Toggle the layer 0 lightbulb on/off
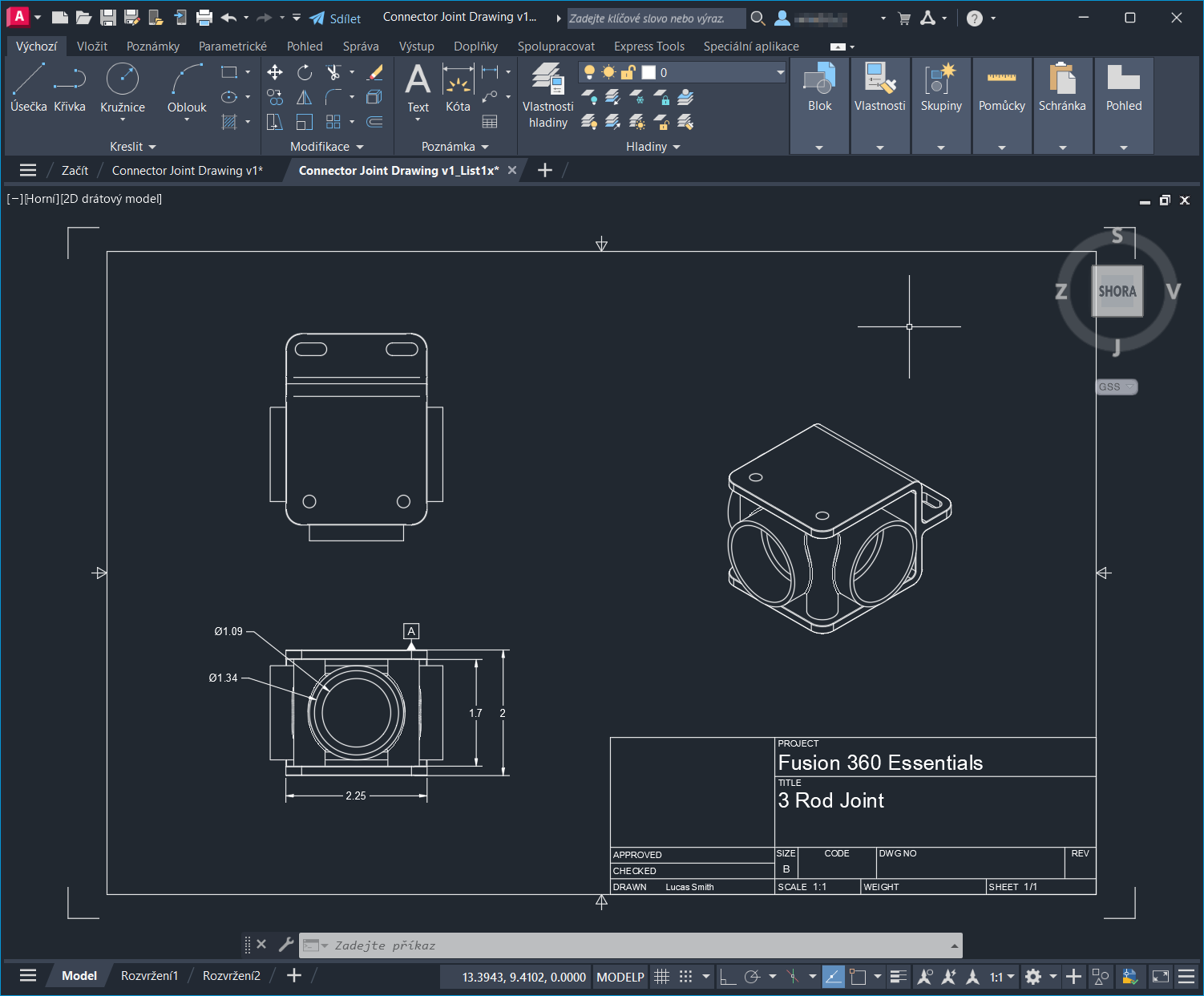Viewport: 1204px width, 996px height. (x=589, y=72)
